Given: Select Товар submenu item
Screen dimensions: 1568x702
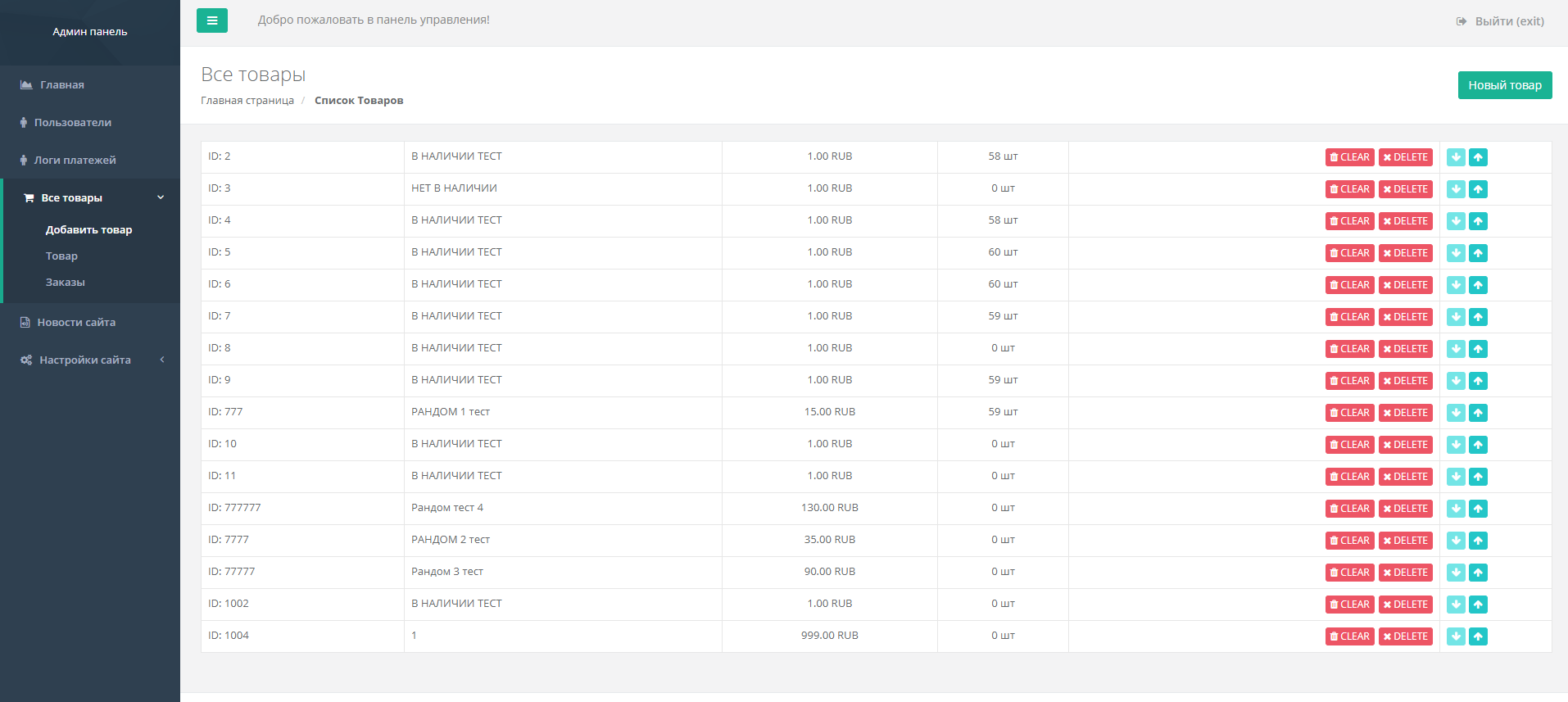Looking at the screenshot, I should [x=61, y=256].
